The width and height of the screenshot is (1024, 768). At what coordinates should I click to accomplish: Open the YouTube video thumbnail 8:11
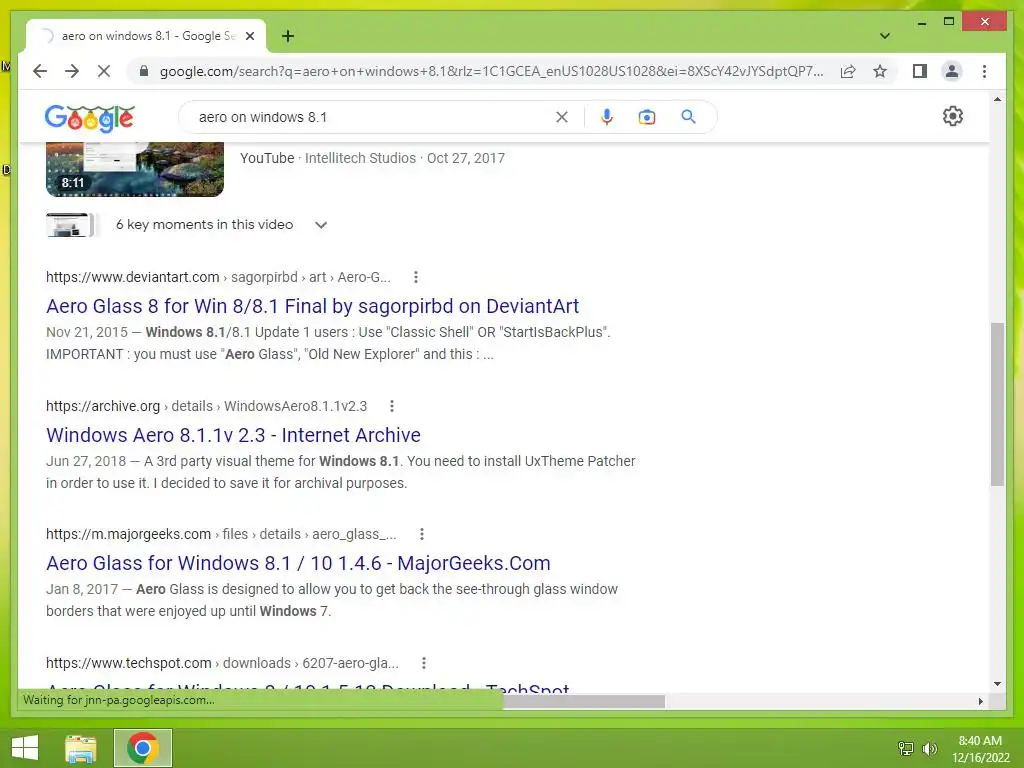pyautogui.click(x=135, y=168)
